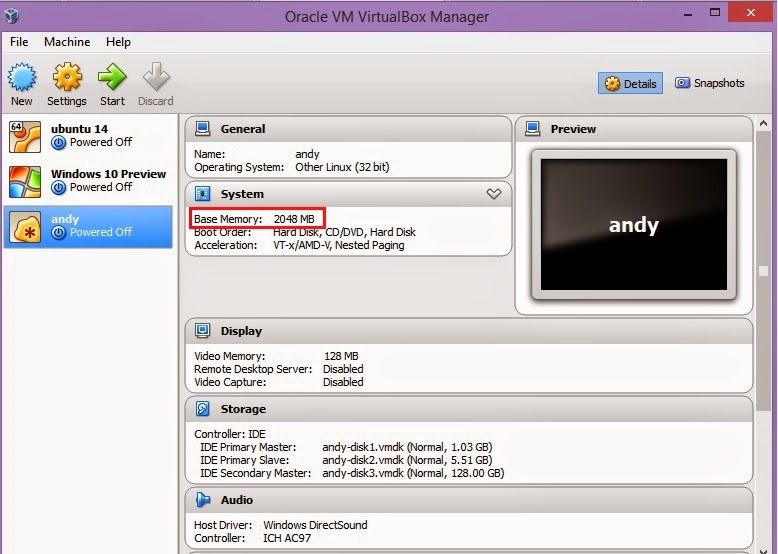778x554 pixels.
Task: Click the General section icon
Action: tap(202, 129)
